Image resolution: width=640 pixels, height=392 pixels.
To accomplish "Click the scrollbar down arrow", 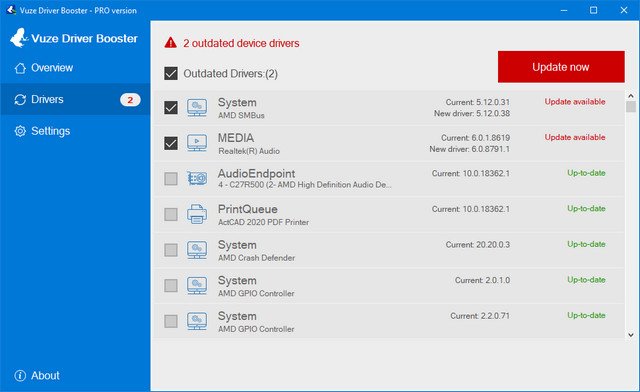I will pos(631,335).
